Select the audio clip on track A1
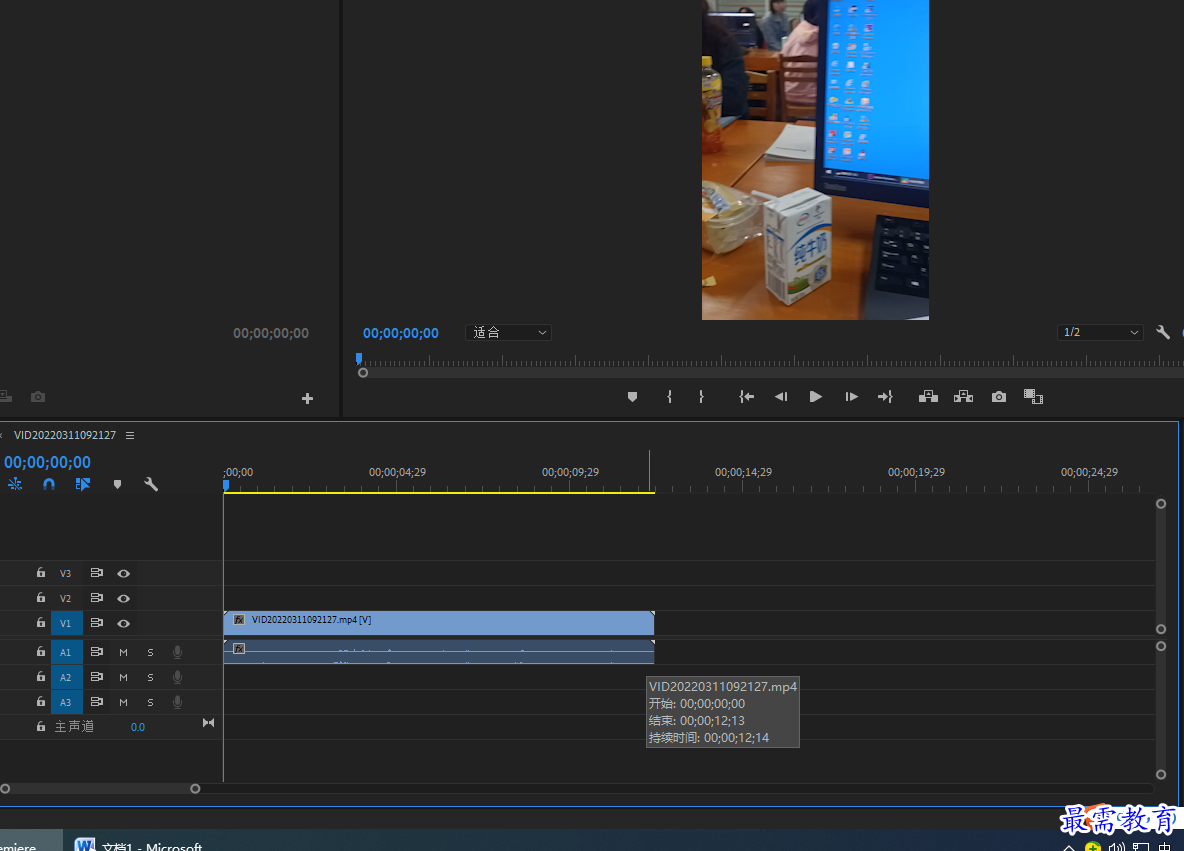 point(439,652)
